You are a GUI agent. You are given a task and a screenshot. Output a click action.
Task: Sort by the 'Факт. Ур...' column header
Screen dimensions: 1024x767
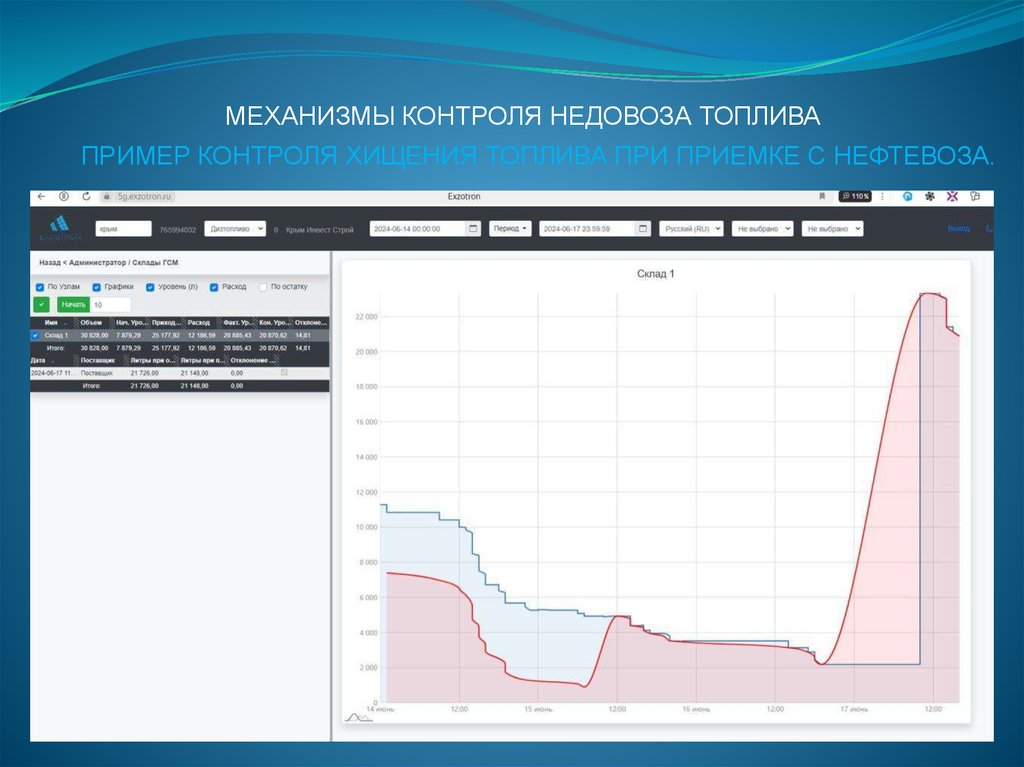(x=238, y=323)
